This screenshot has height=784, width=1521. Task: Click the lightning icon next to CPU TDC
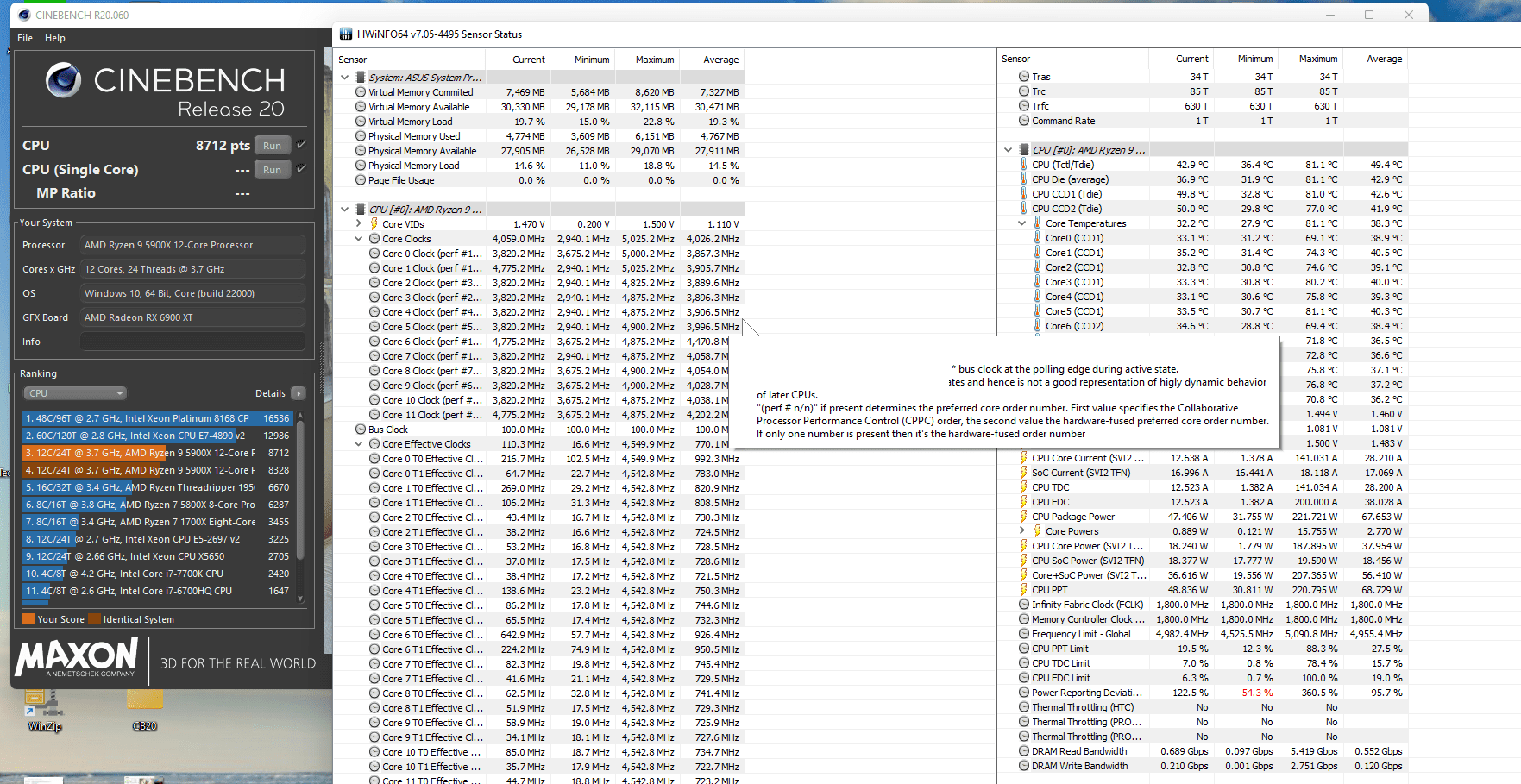(1024, 487)
